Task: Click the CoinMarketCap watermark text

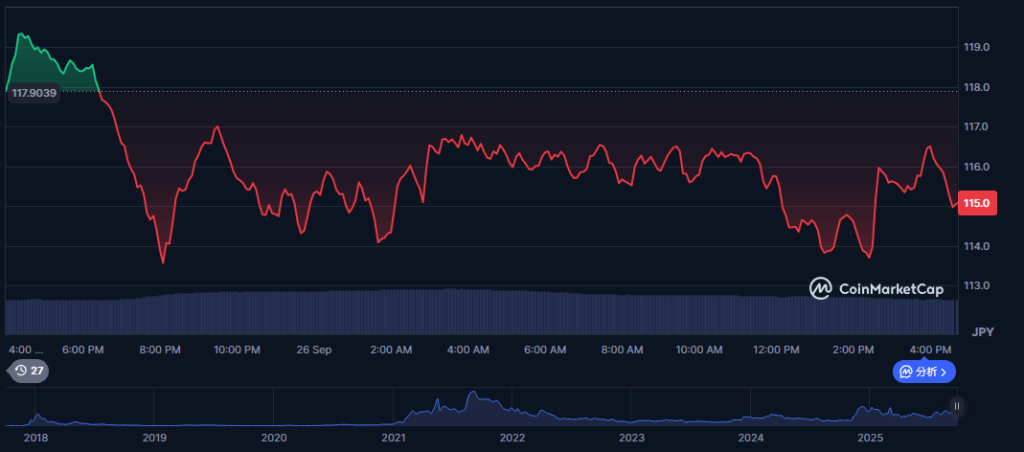Action: click(891, 289)
